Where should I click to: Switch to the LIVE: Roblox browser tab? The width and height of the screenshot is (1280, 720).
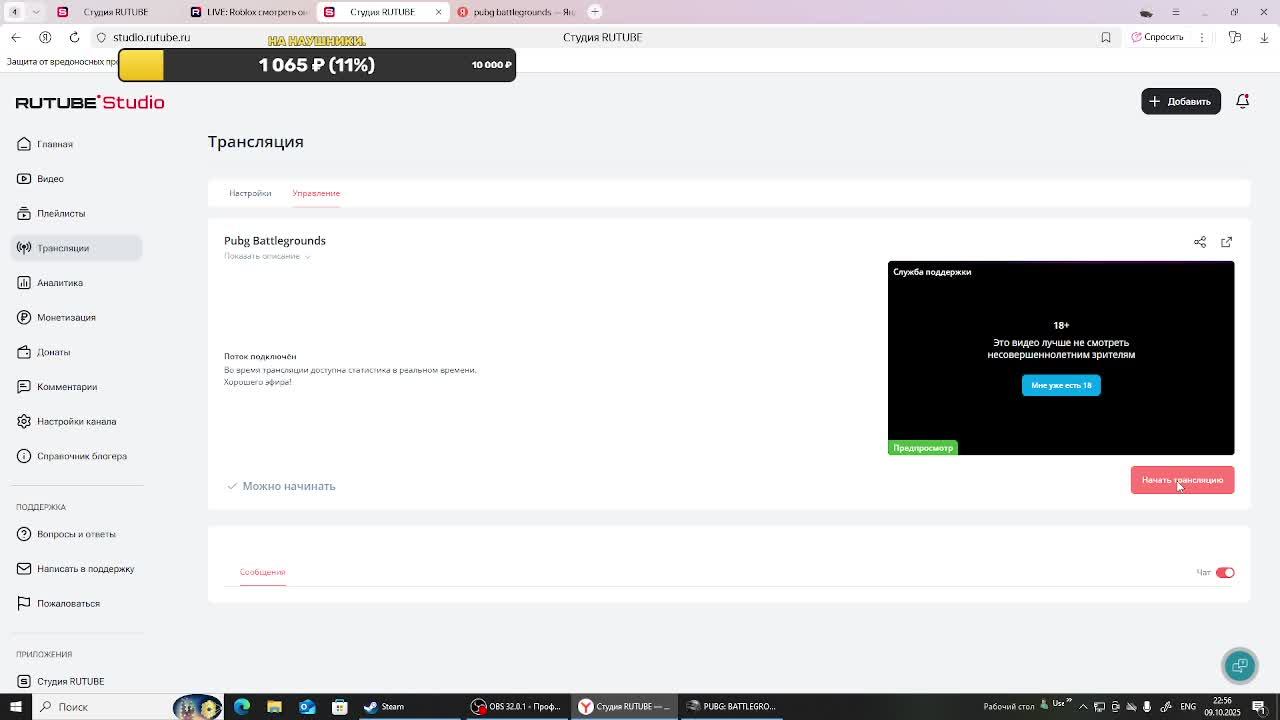[x=250, y=12]
